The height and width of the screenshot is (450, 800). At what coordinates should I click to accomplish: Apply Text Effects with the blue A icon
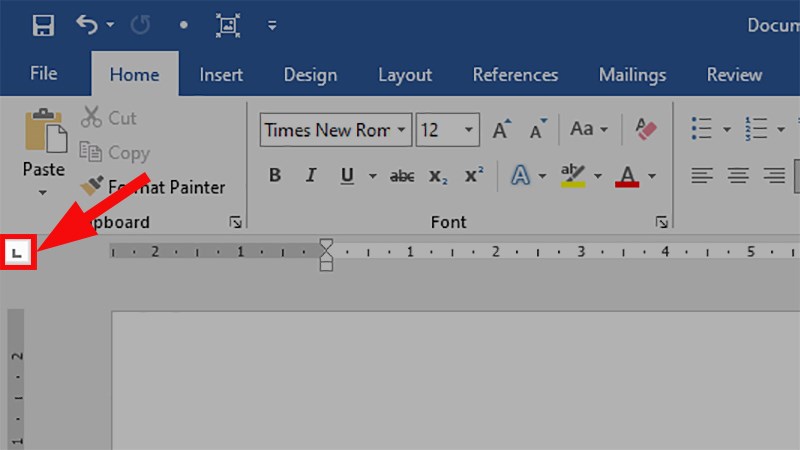520,176
